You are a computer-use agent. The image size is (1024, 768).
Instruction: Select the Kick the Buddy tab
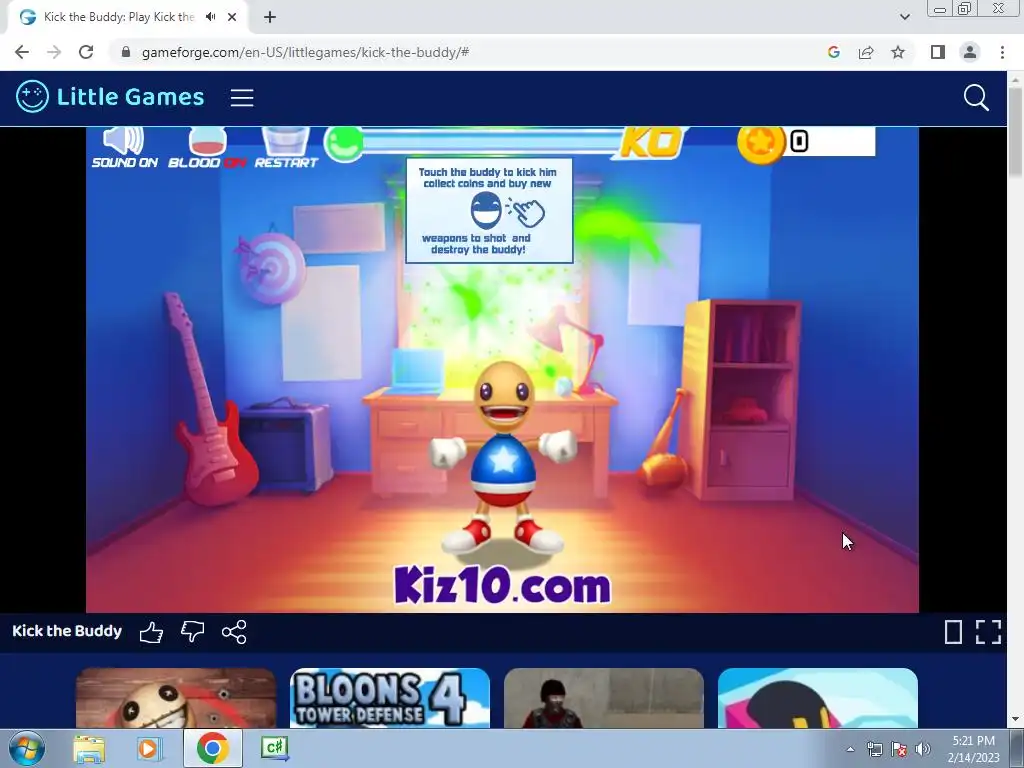pyautogui.click(x=119, y=17)
